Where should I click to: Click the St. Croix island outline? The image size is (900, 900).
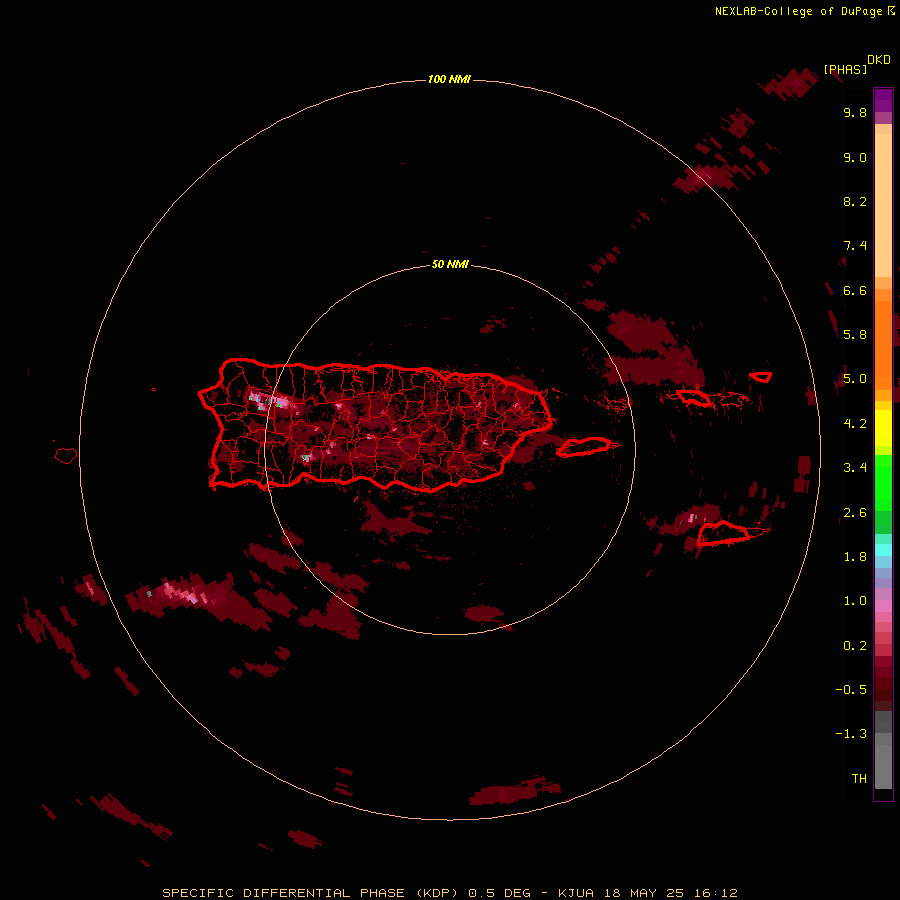tap(723, 533)
